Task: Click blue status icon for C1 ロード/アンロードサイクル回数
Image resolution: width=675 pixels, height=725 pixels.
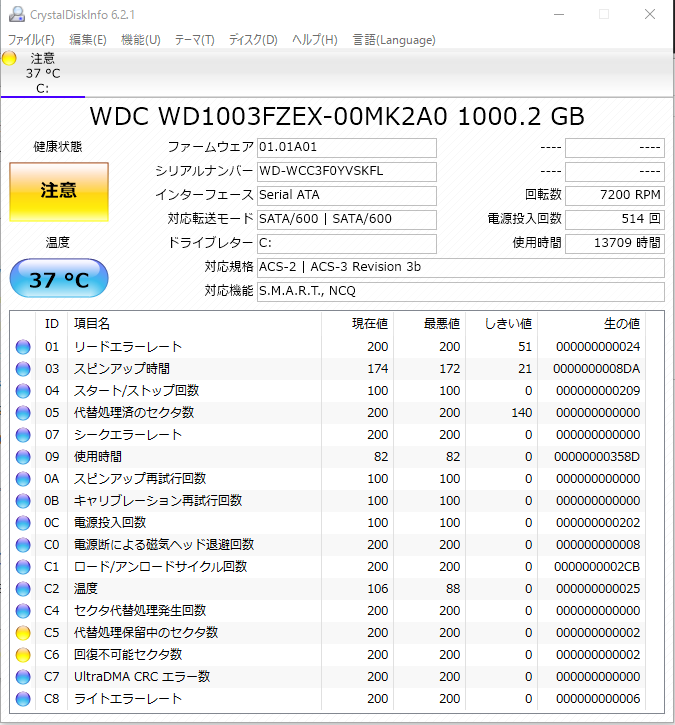Action: coord(23,567)
